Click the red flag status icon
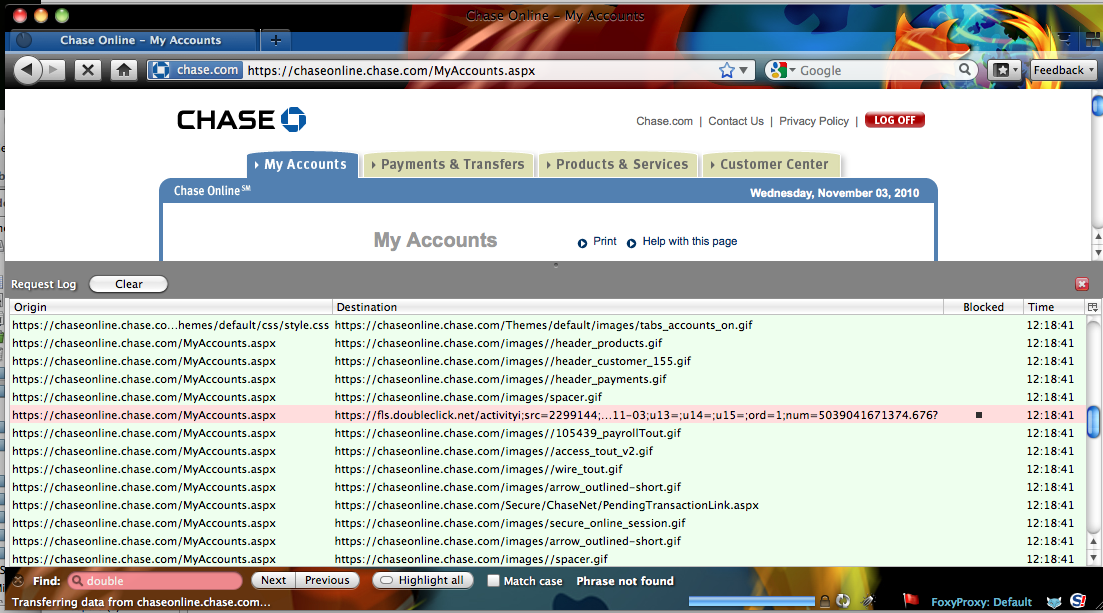Image resolution: width=1103 pixels, height=613 pixels. tap(911, 600)
